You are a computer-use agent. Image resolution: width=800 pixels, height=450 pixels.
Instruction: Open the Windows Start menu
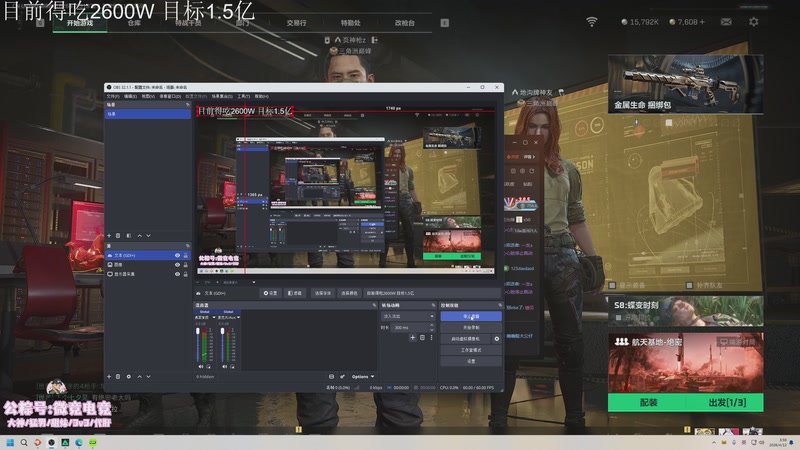point(10,443)
